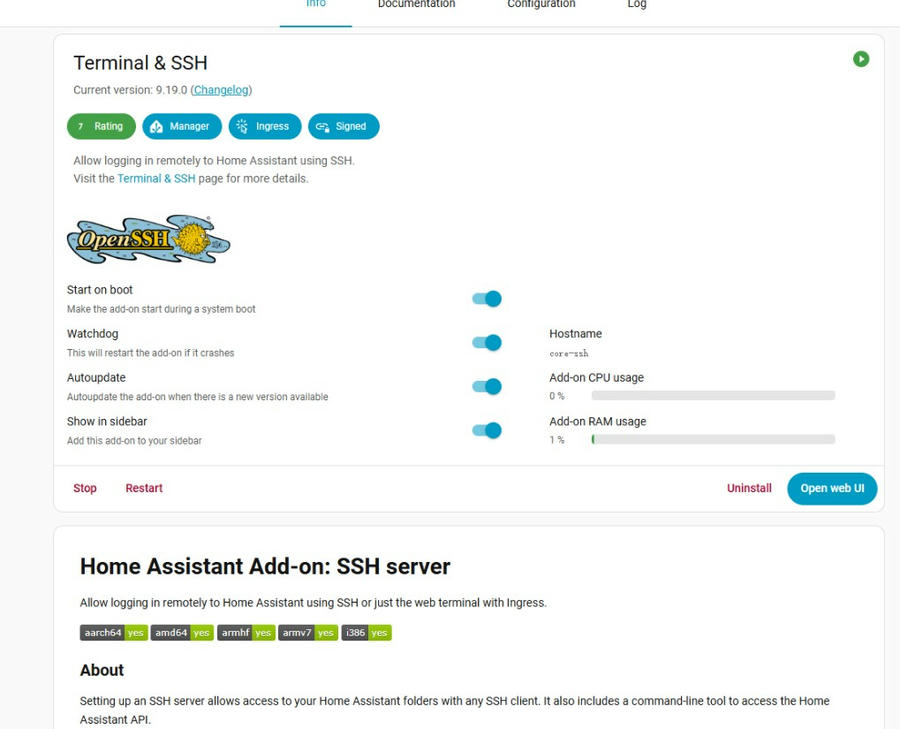Click the Current version 9.19.0 text
The image size is (900, 729).
click(x=130, y=90)
